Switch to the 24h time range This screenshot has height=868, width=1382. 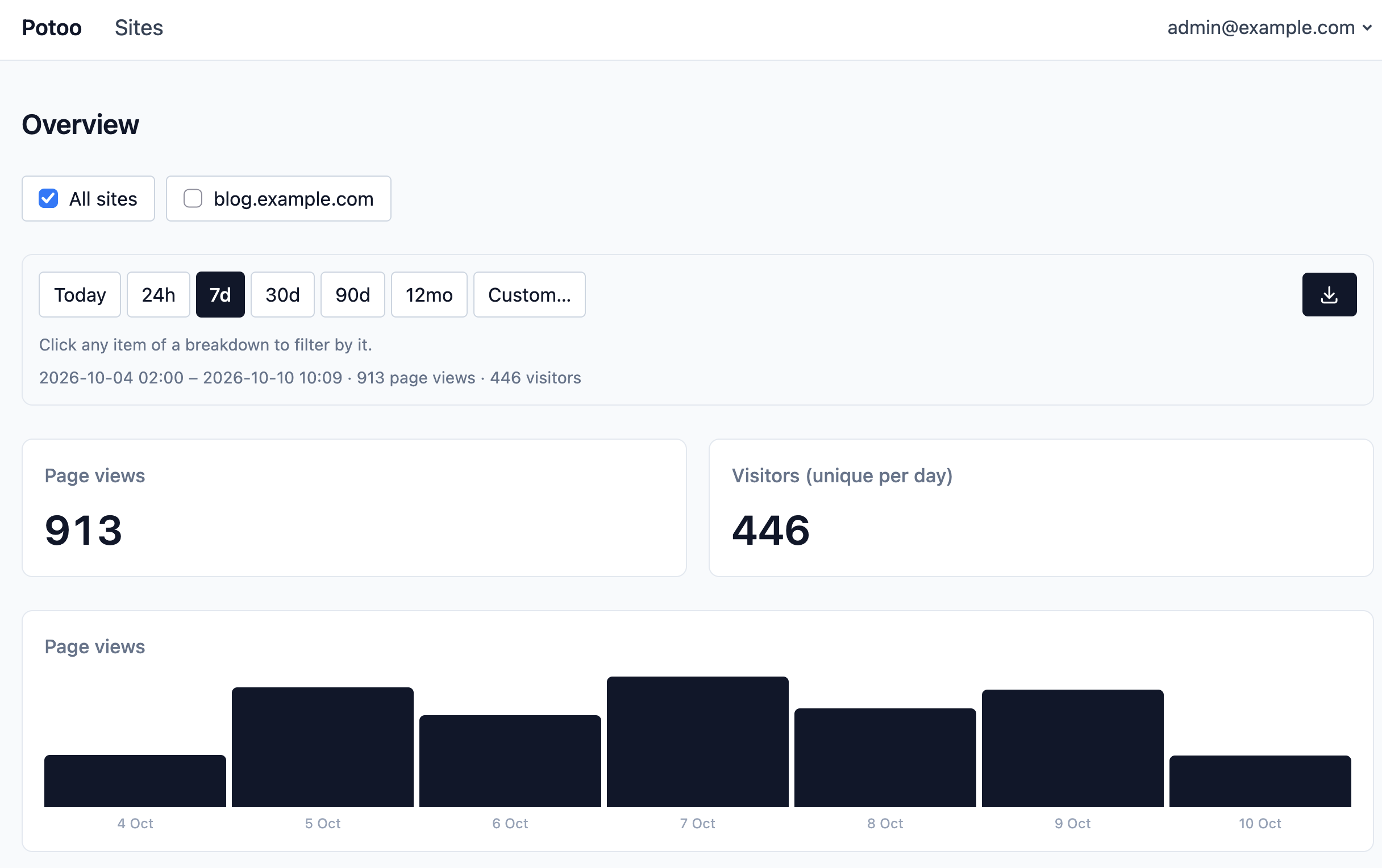coord(159,294)
